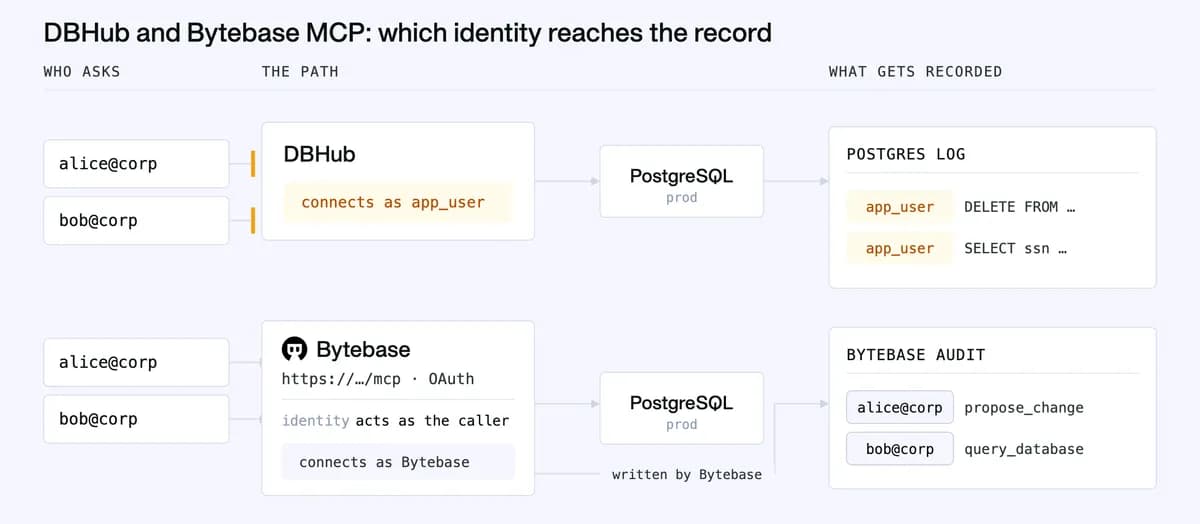Select the top bob@corp box

[137, 221]
